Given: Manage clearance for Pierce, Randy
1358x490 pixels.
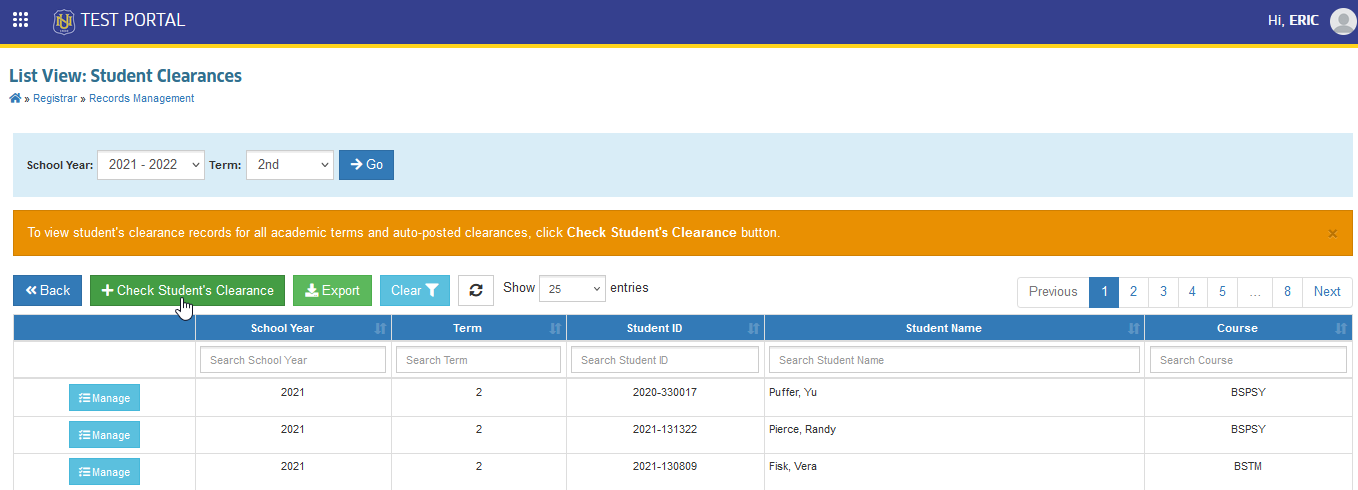Looking at the screenshot, I should point(104,435).
